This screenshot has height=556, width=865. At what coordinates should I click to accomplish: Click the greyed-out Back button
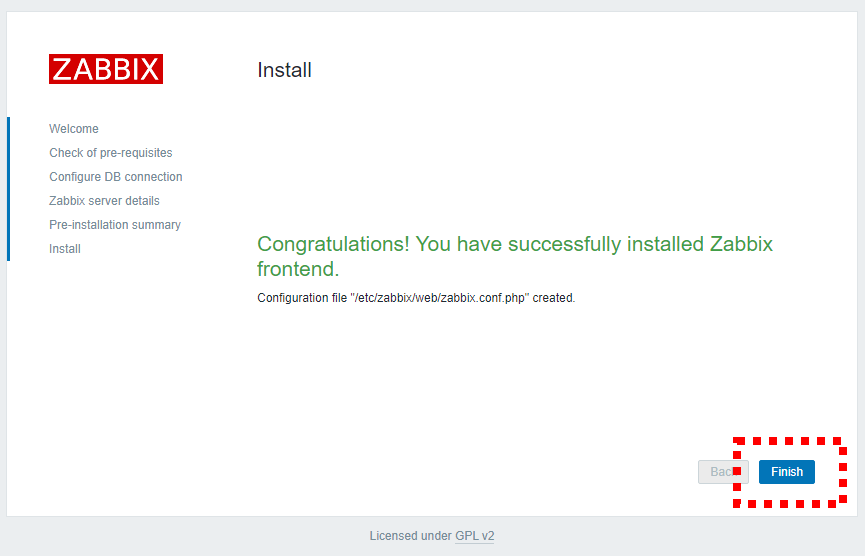click(x=723, y=472)
